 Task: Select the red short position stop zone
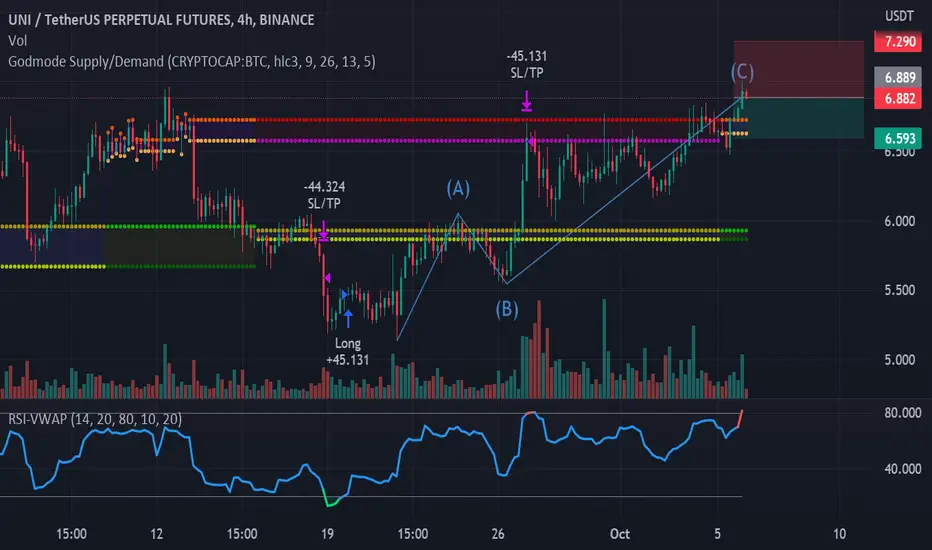point(798,69)
